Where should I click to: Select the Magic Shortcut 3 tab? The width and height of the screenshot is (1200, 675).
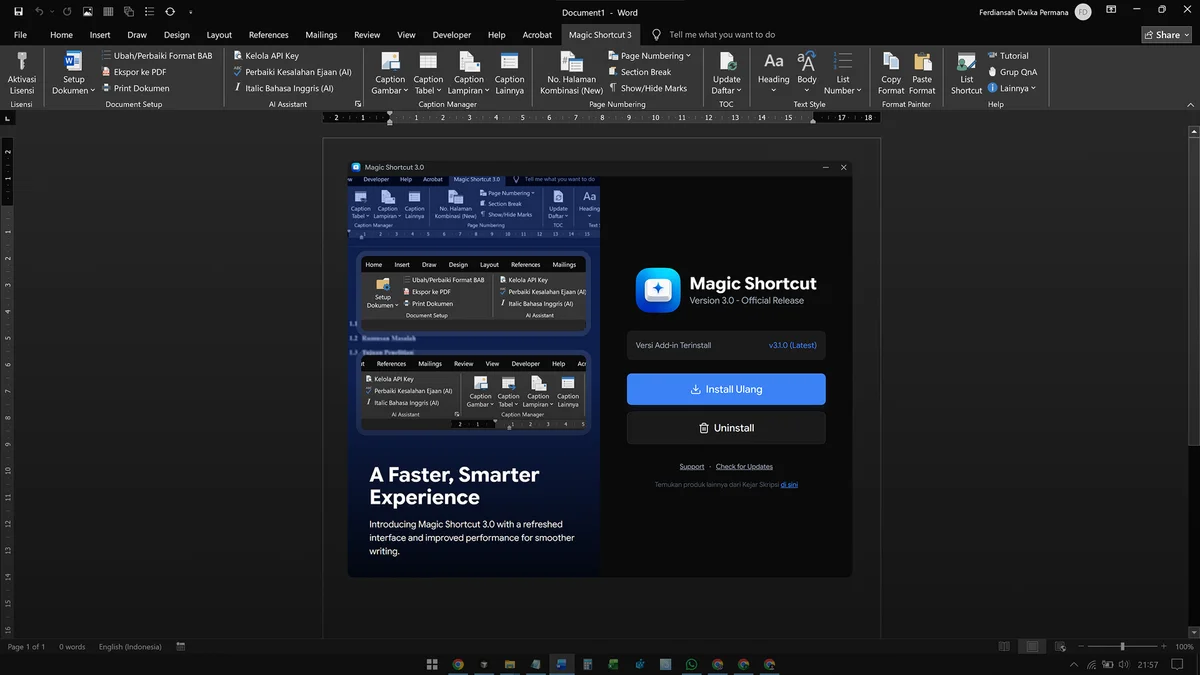tap(600, 34)
